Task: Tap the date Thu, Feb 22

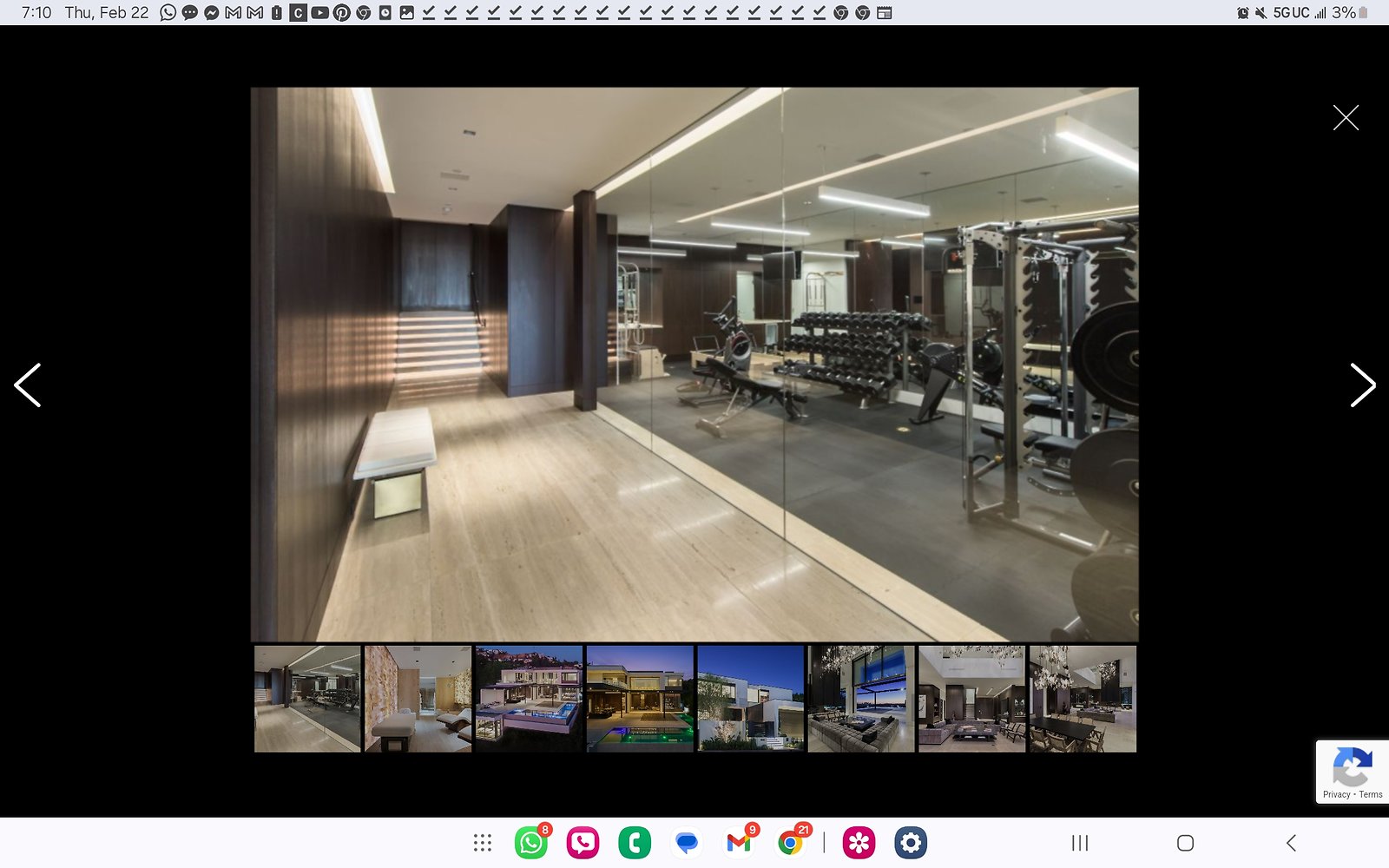Action: (107, 12)
